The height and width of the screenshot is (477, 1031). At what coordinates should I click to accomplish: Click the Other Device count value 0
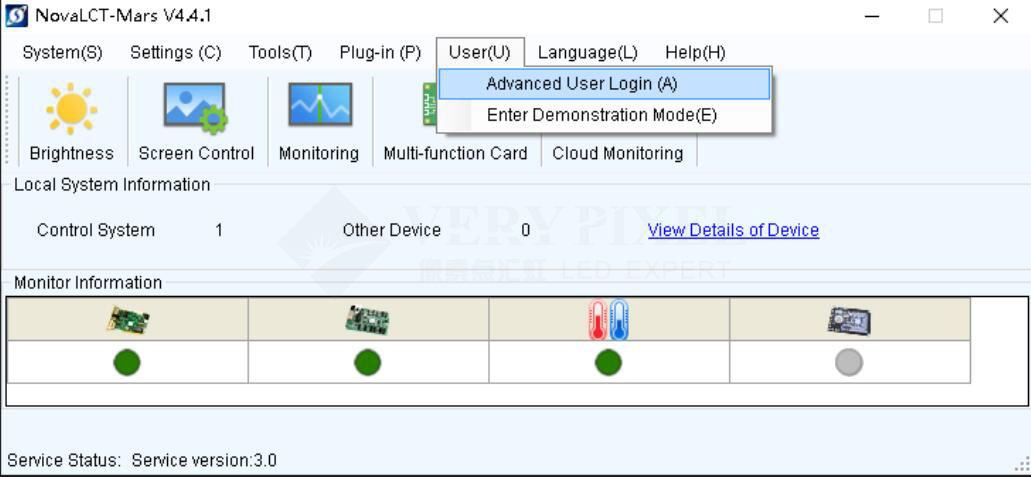click(x=525, y=230)
